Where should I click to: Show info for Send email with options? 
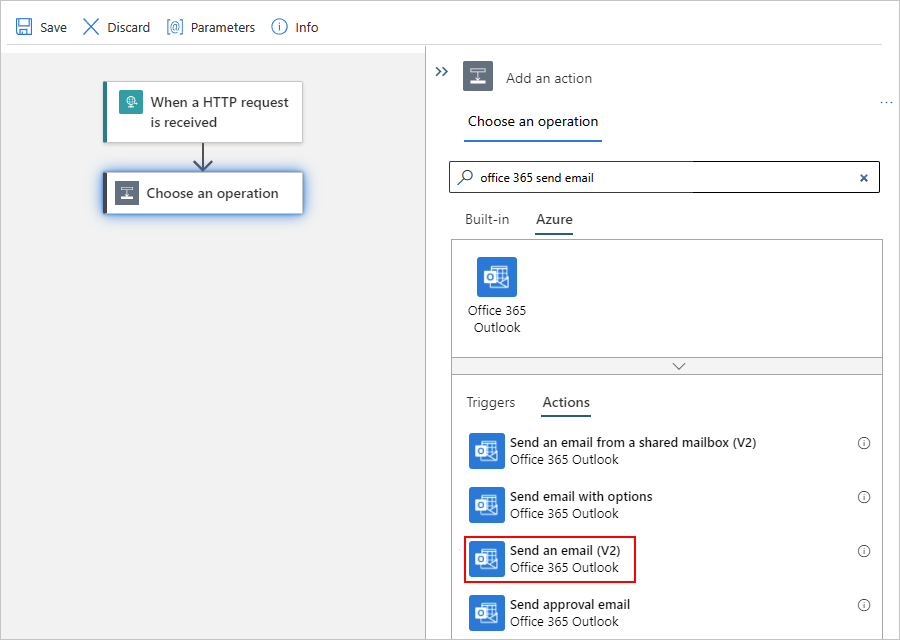pos(864,497)
